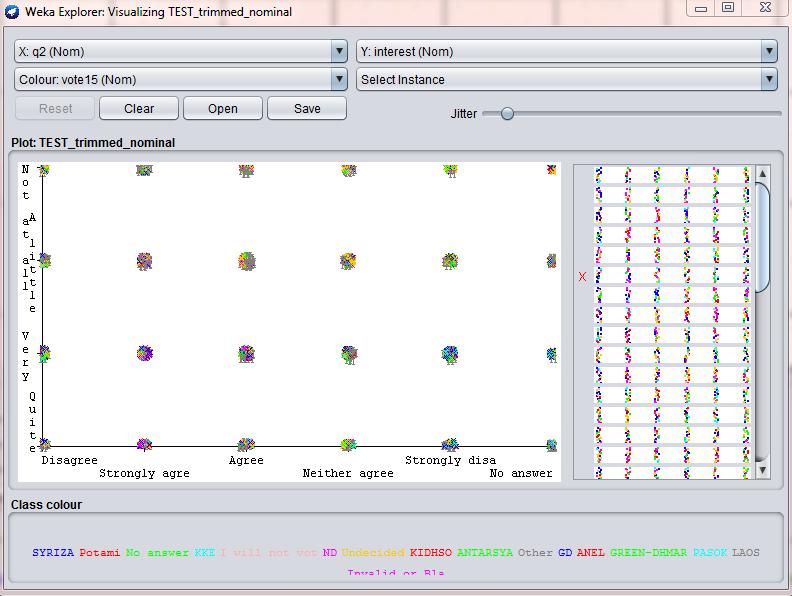Open the X: q2 (Nom) axis dropdown

pyautogui.click(x=181, y=52)
